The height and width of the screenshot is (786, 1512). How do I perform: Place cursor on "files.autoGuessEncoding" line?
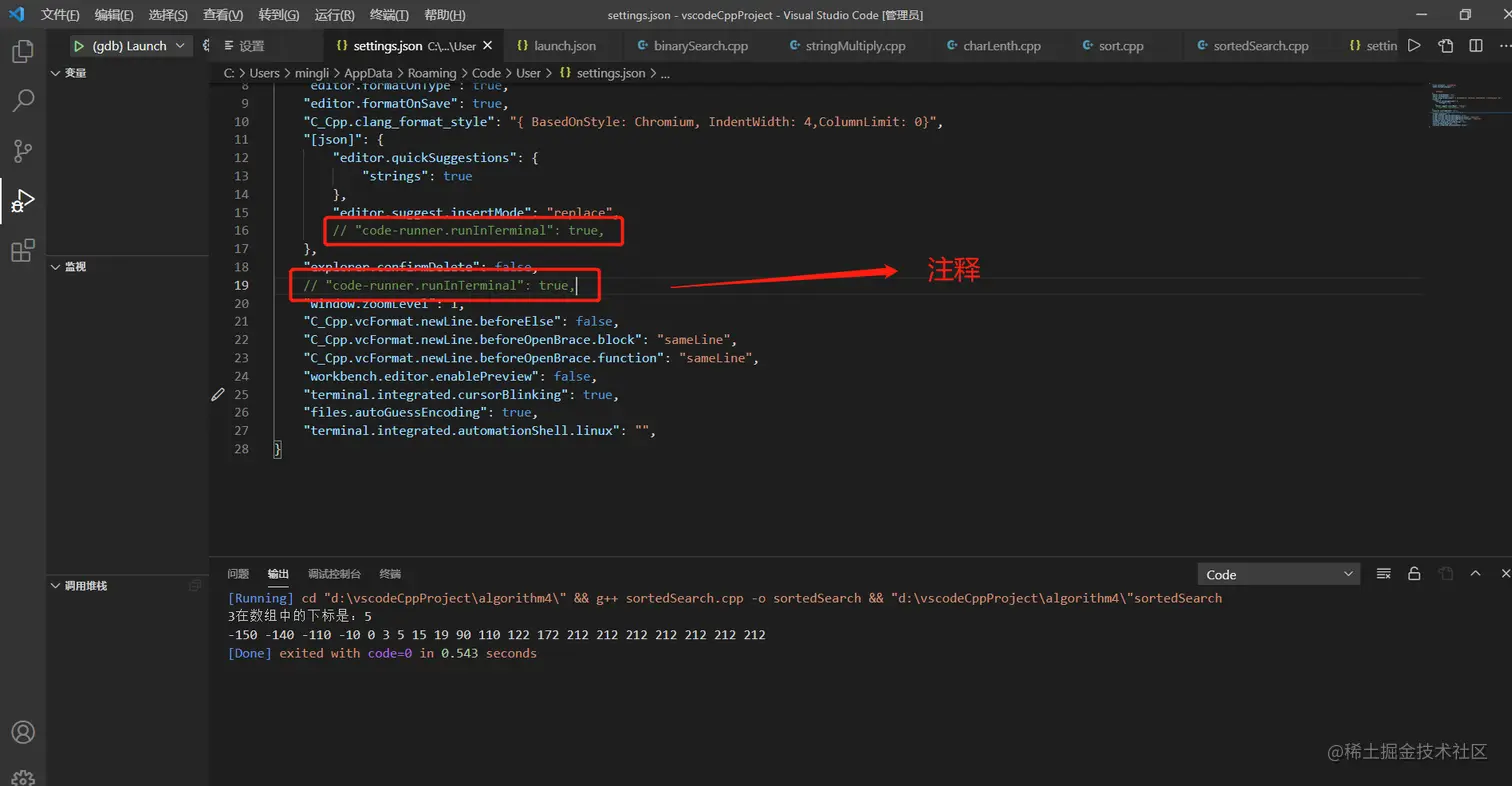point(420,412)
